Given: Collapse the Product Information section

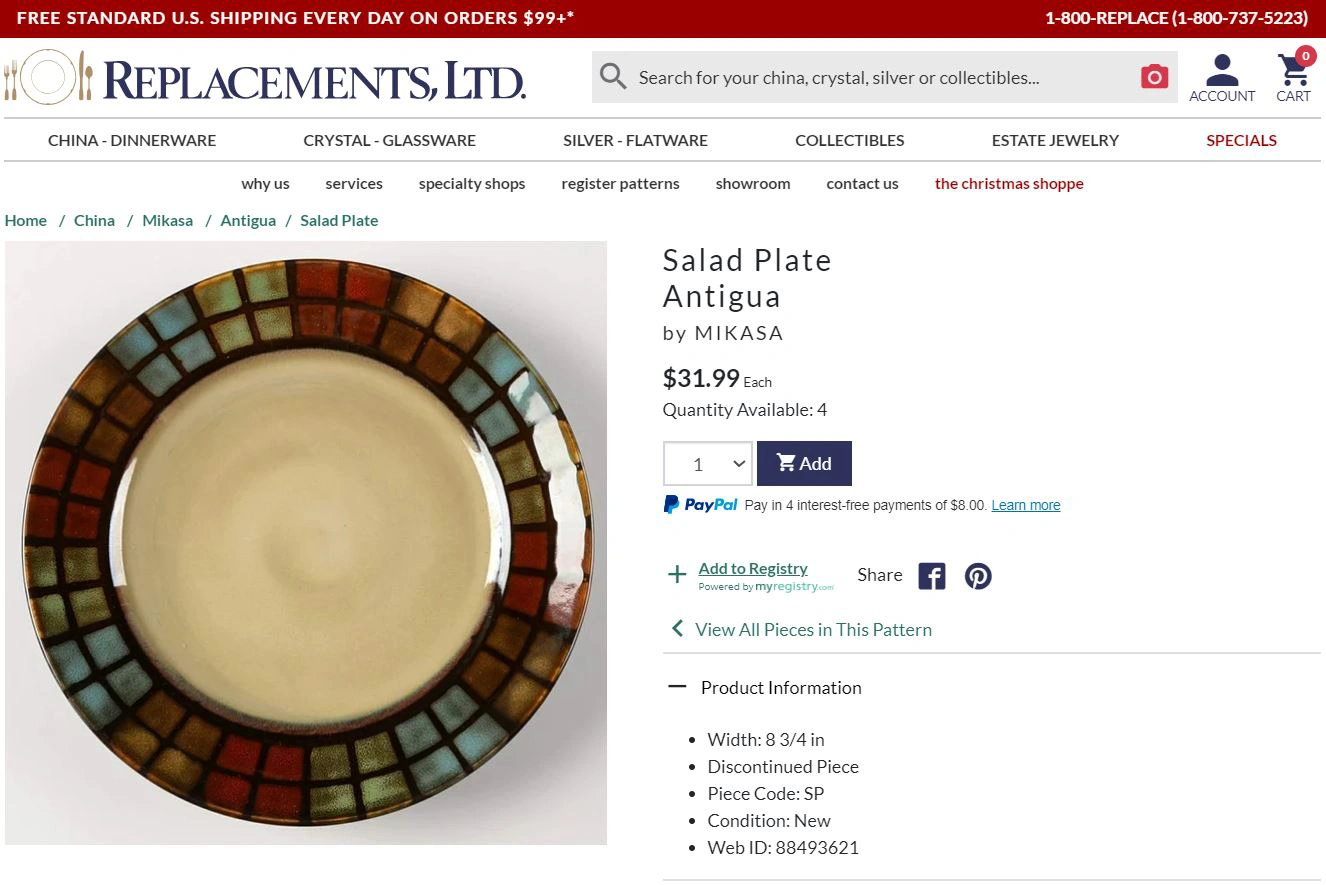Looking at the screenshot, I should point(677,687).
